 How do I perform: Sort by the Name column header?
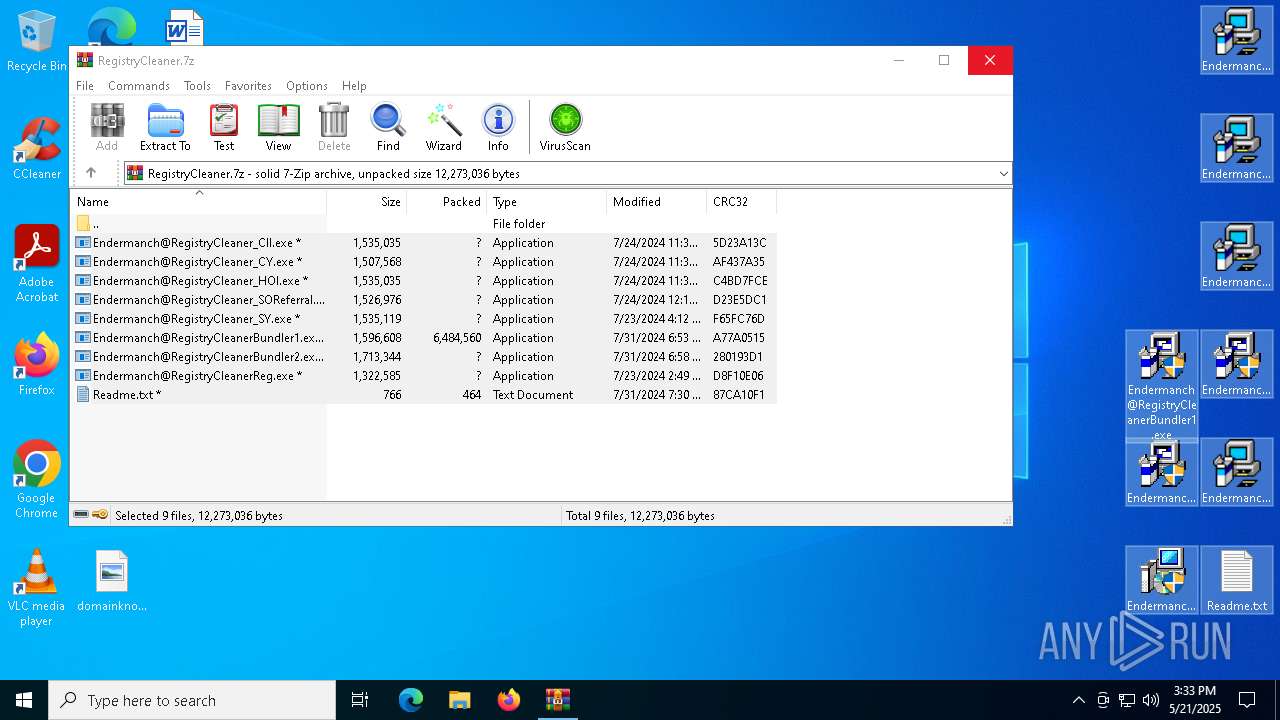(198, 202)
